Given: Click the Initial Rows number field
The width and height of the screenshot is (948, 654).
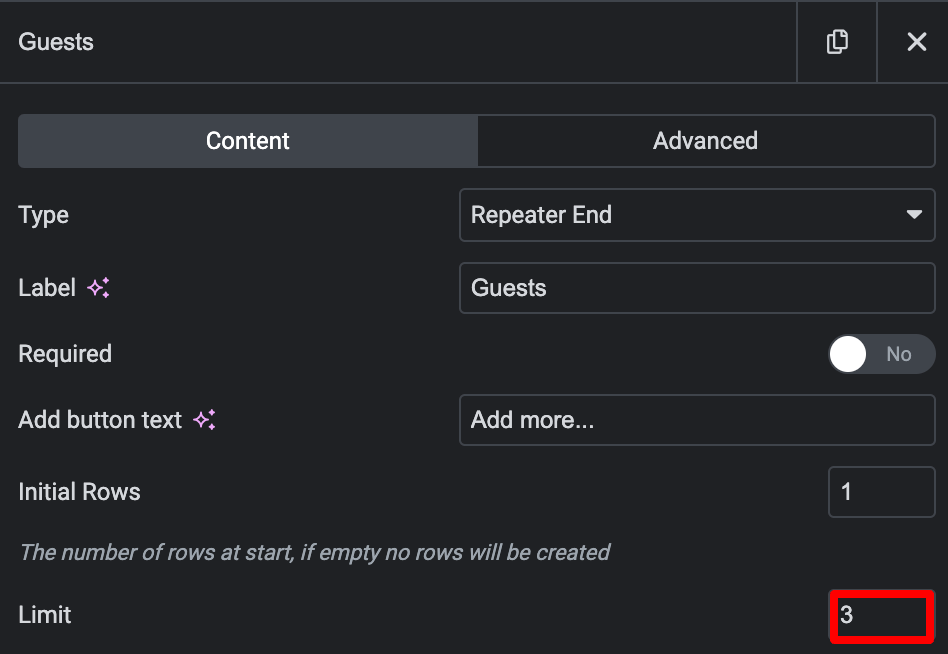Looking at the screenshot, I should pyautogui.click(x=881, y=492).
